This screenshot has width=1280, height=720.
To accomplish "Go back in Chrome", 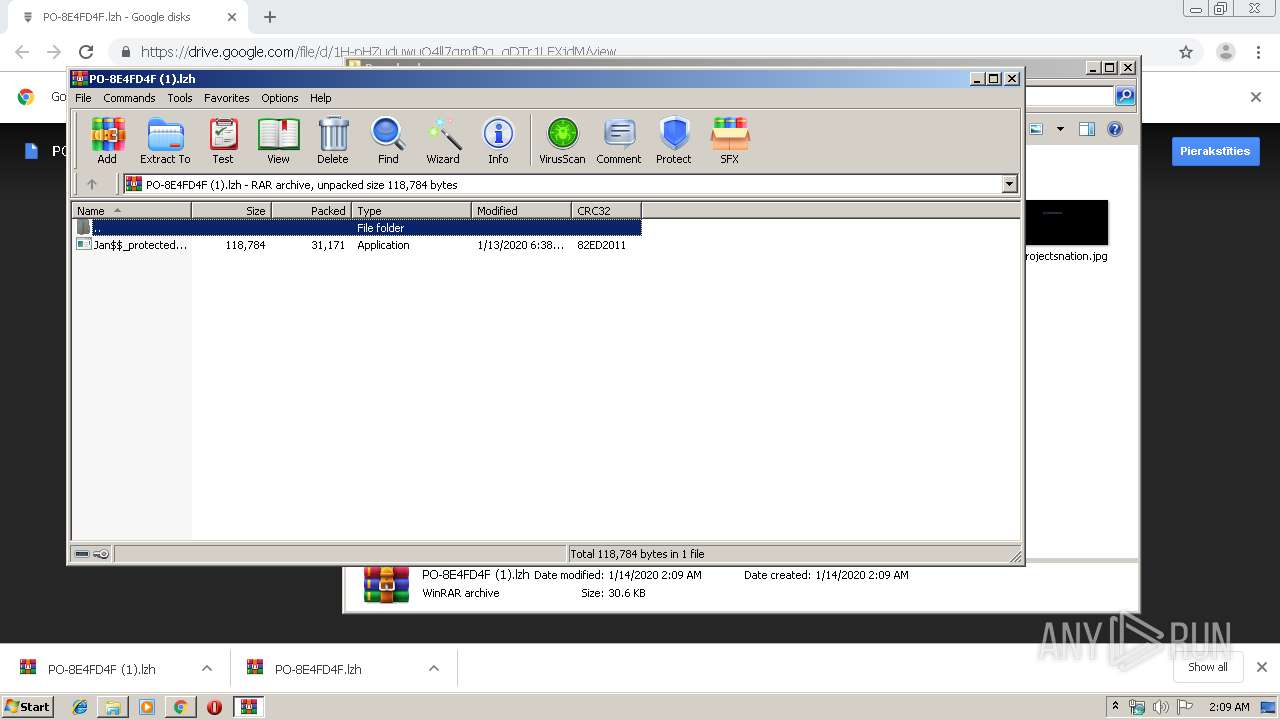I will click(22, 52).
